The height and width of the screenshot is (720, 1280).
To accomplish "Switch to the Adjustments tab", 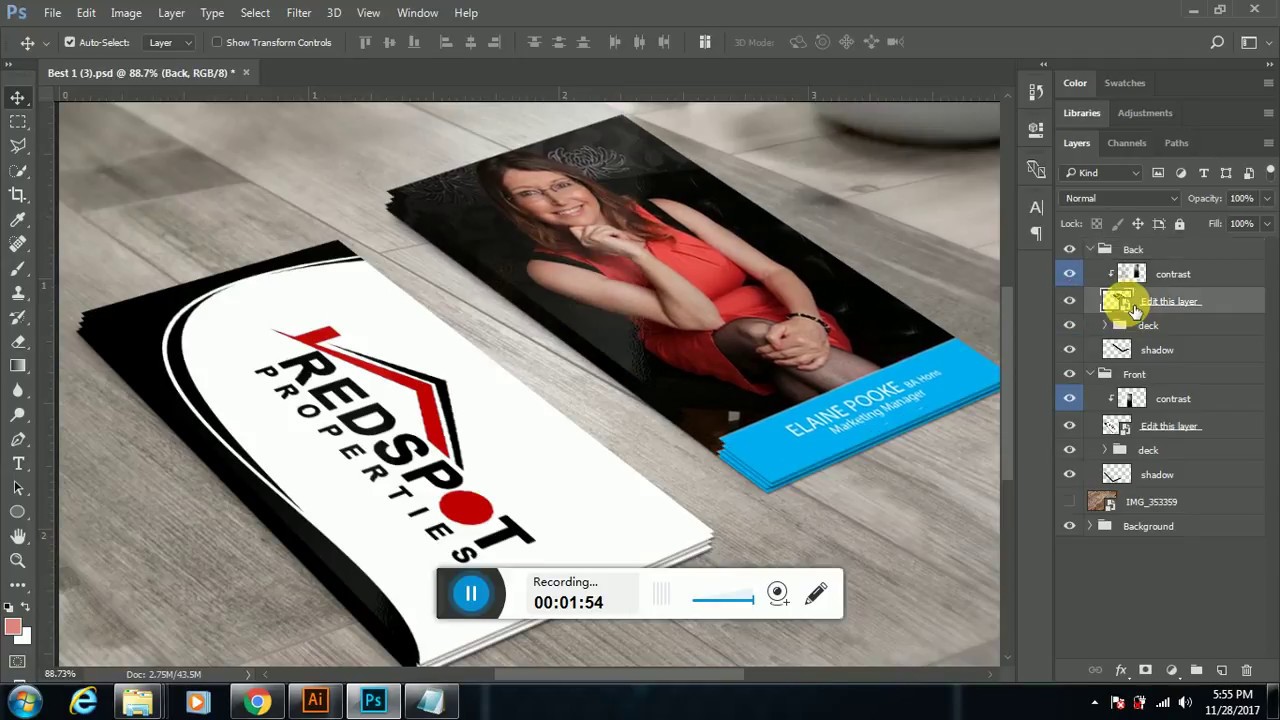I will point(1145,113).
